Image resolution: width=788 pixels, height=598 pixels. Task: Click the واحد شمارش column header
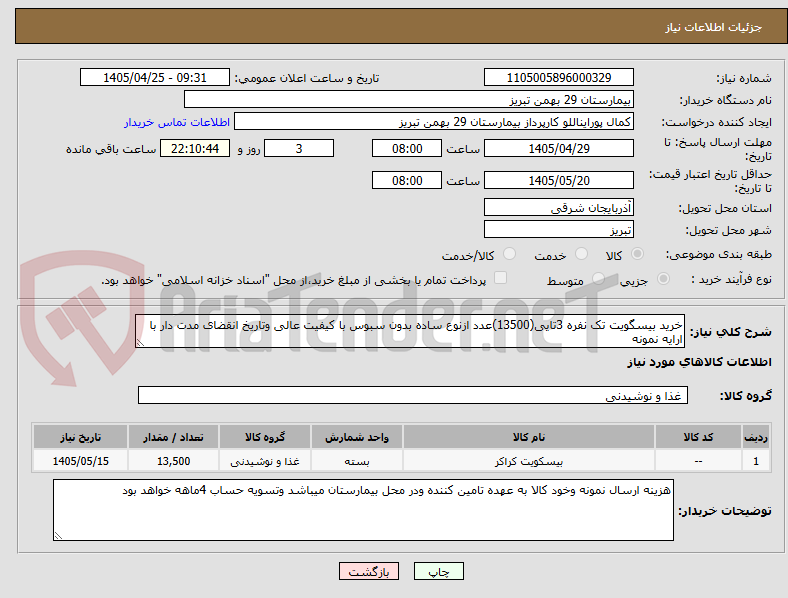tap(357, 437)
